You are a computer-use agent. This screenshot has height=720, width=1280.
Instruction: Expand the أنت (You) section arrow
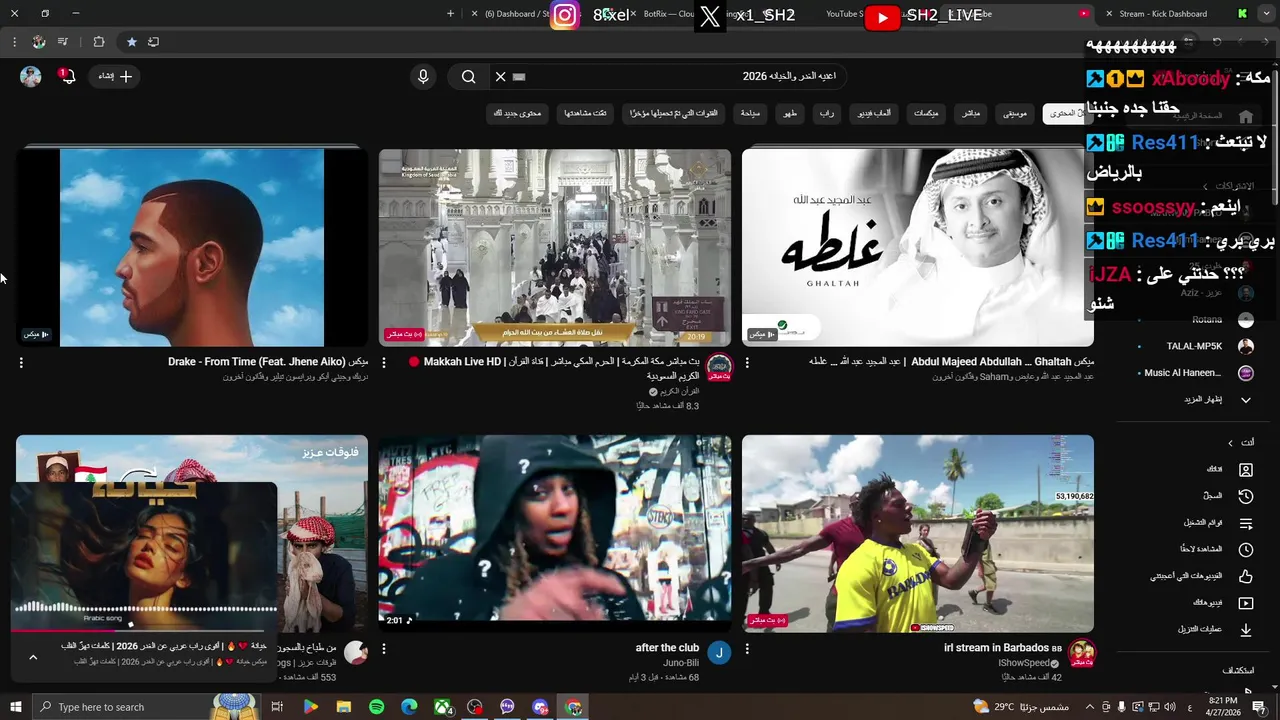(x=1230, y=443)
